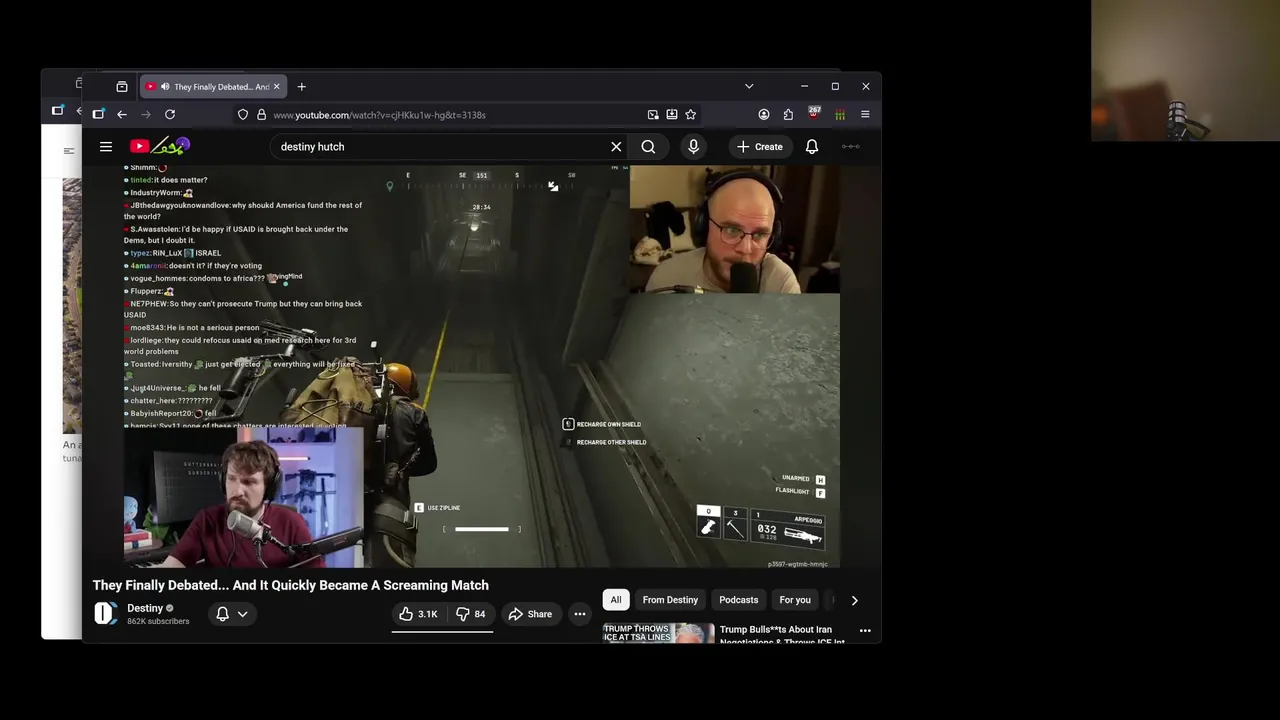The image size is (1280, 720).
Task: Click the Create button
Action: (x=760, y=147)
